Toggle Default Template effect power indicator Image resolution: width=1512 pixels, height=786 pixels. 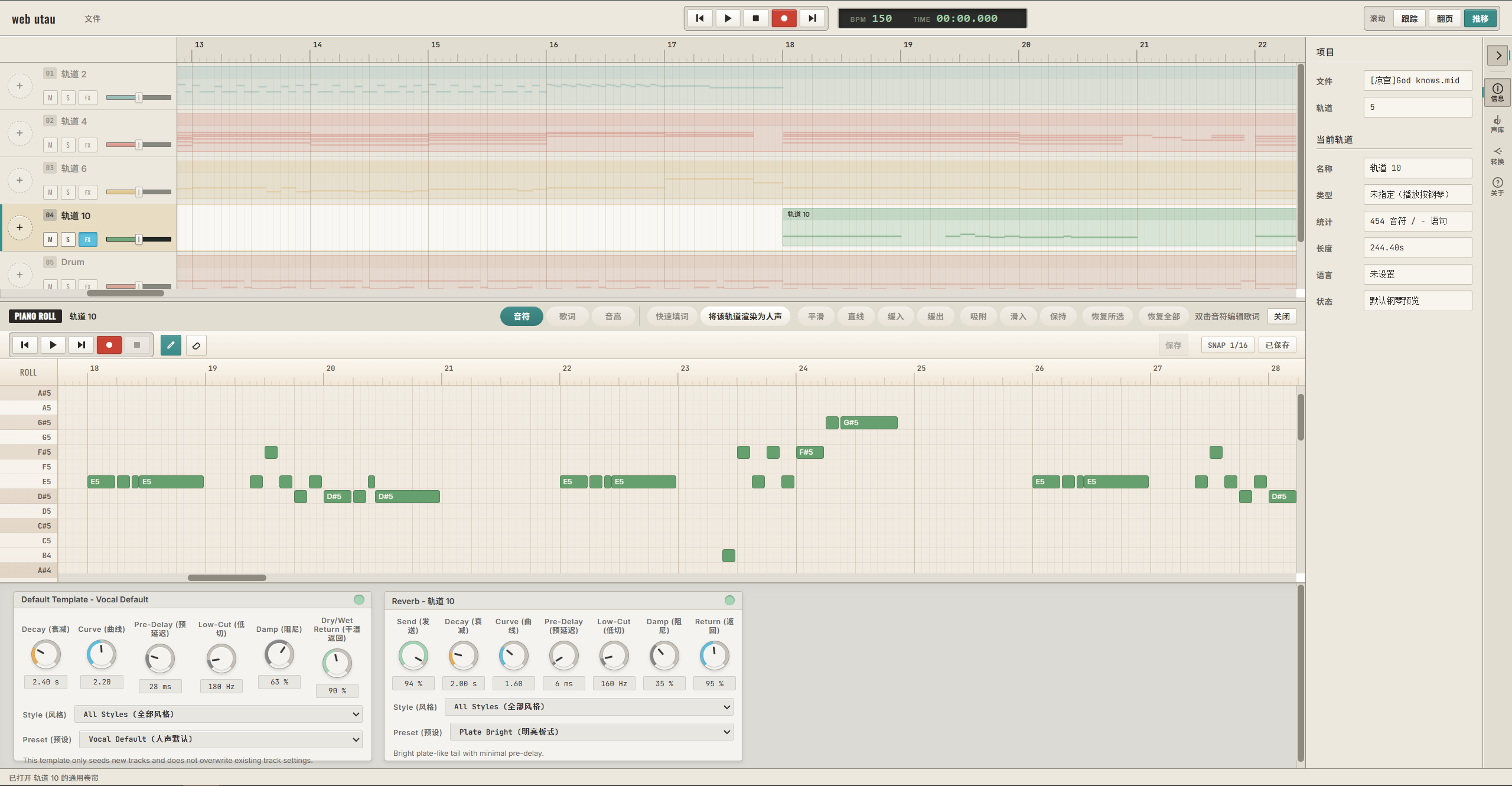point(359,599)
